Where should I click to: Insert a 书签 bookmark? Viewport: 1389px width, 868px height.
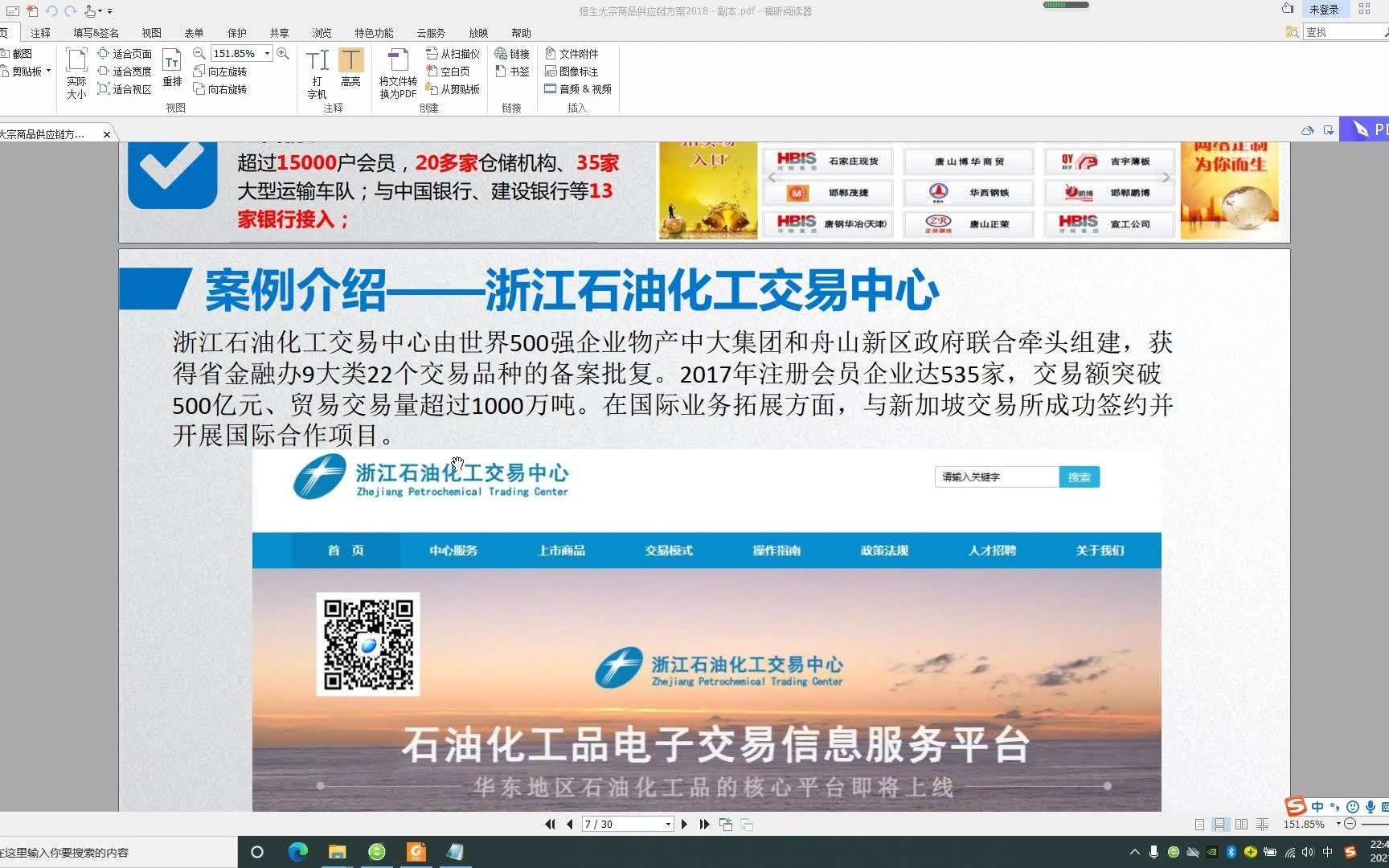point(513,72)
